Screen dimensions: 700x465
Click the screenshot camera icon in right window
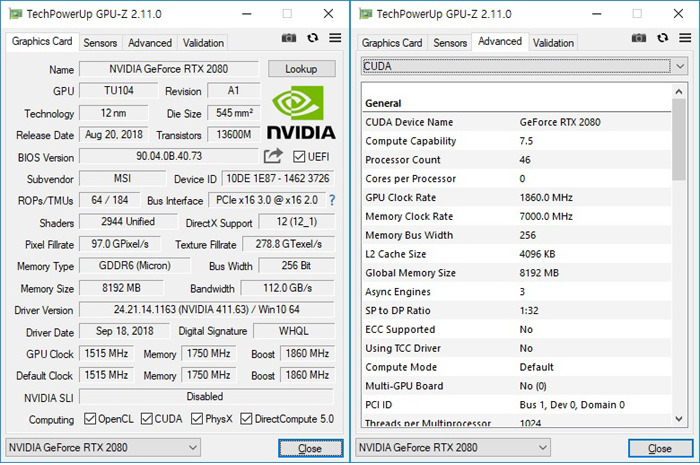tap(639, 38)
